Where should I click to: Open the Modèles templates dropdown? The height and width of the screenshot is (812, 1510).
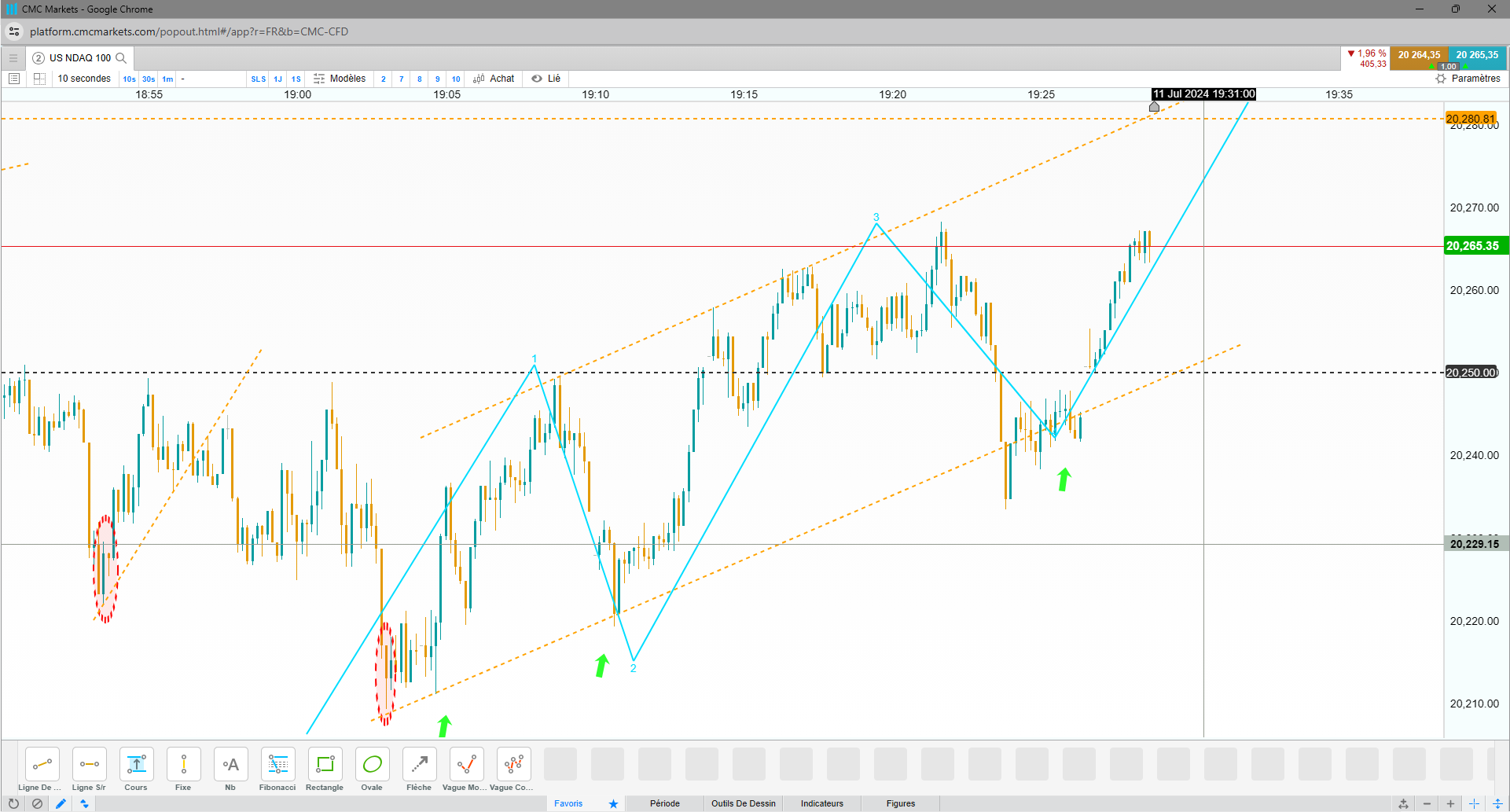(x=340, y=79)
